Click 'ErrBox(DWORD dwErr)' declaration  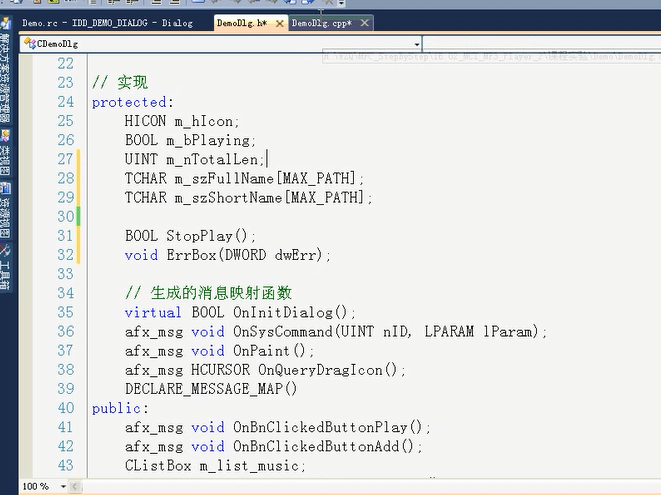coord(244,255)
